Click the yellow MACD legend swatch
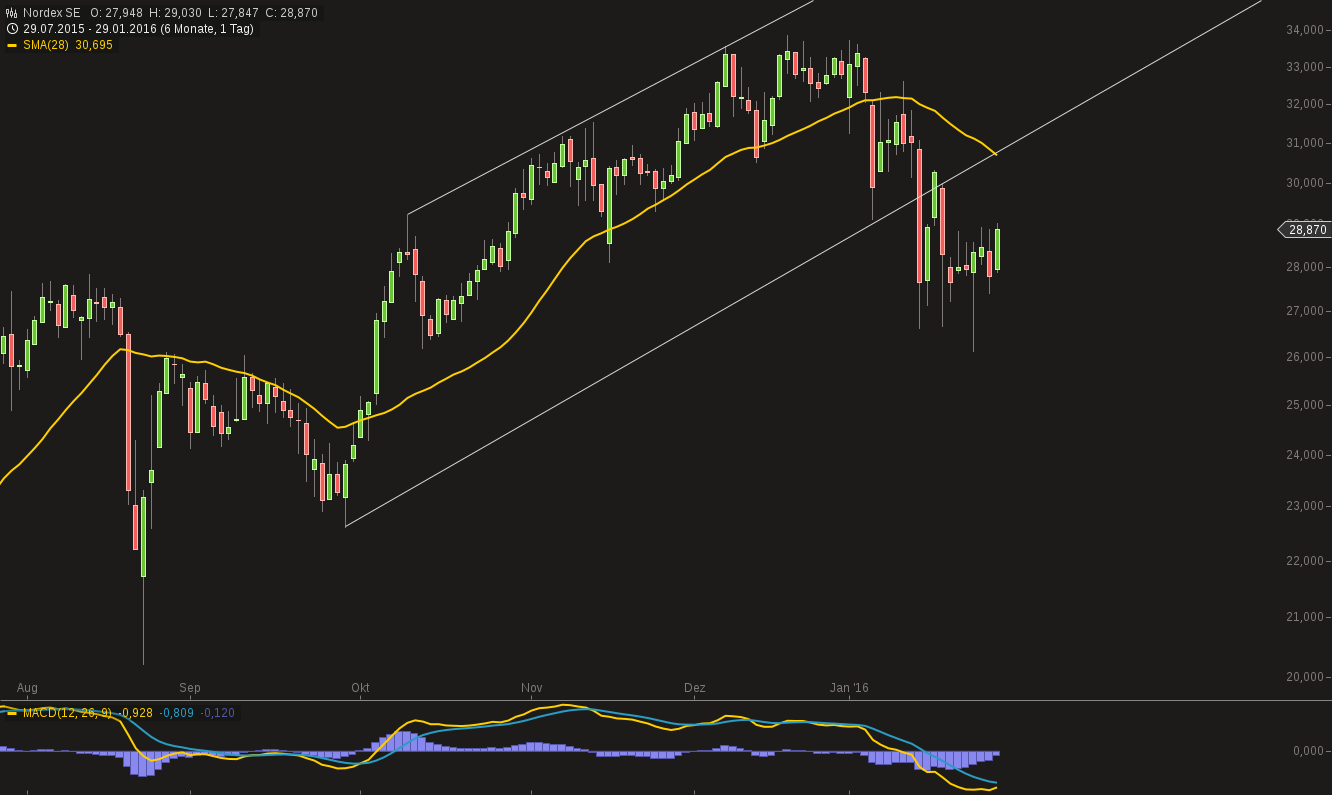Screen dimensions: 1332x795 tap(12, 713)
